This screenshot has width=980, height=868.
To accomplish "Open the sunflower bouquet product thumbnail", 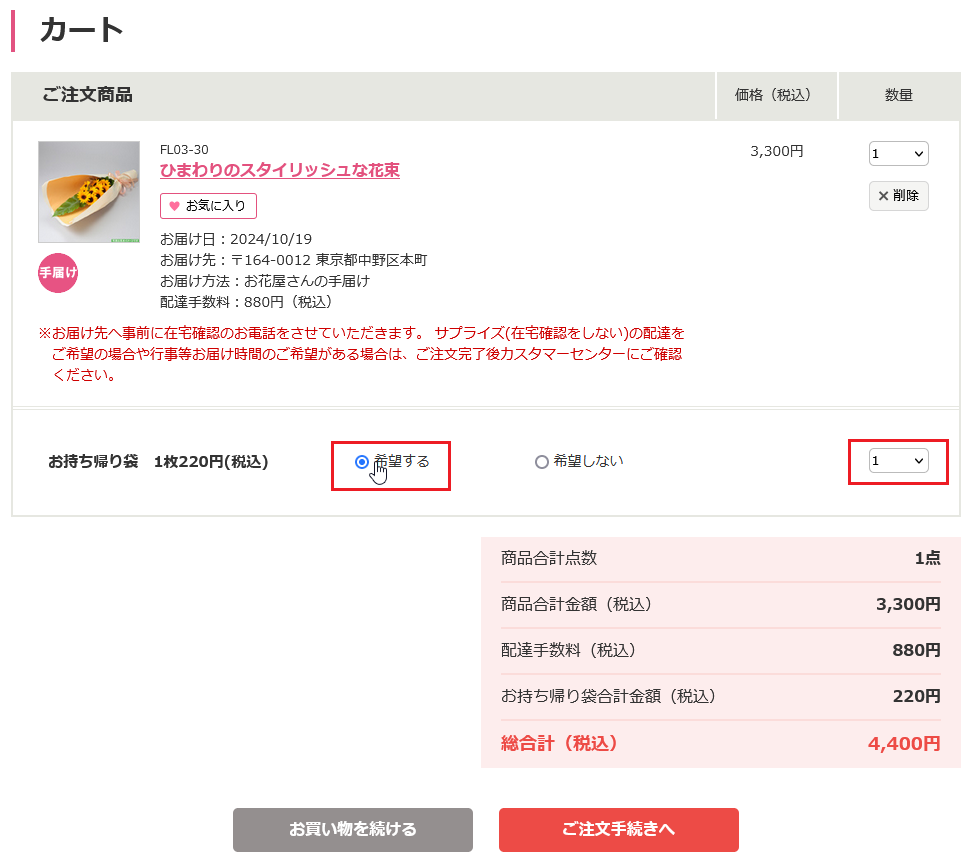I will (89, 192).
